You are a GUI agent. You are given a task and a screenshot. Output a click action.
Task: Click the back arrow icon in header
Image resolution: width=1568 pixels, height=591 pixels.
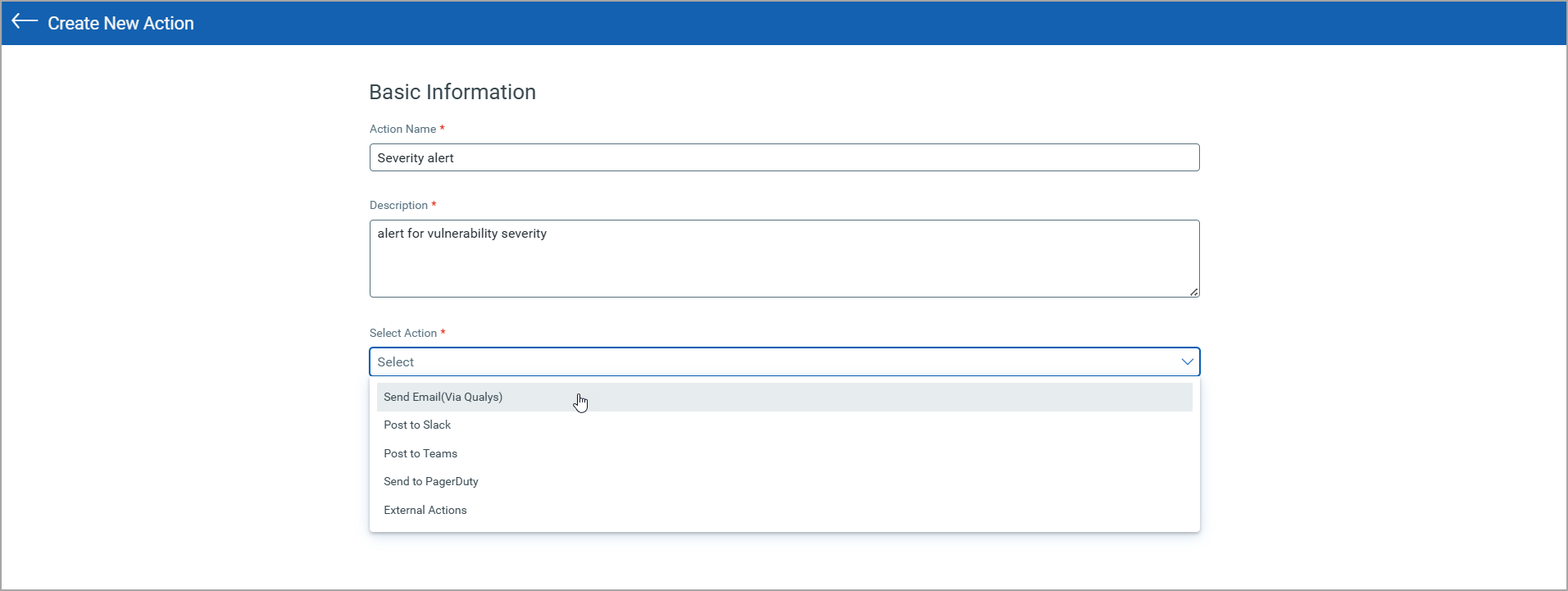click(25, 22)
